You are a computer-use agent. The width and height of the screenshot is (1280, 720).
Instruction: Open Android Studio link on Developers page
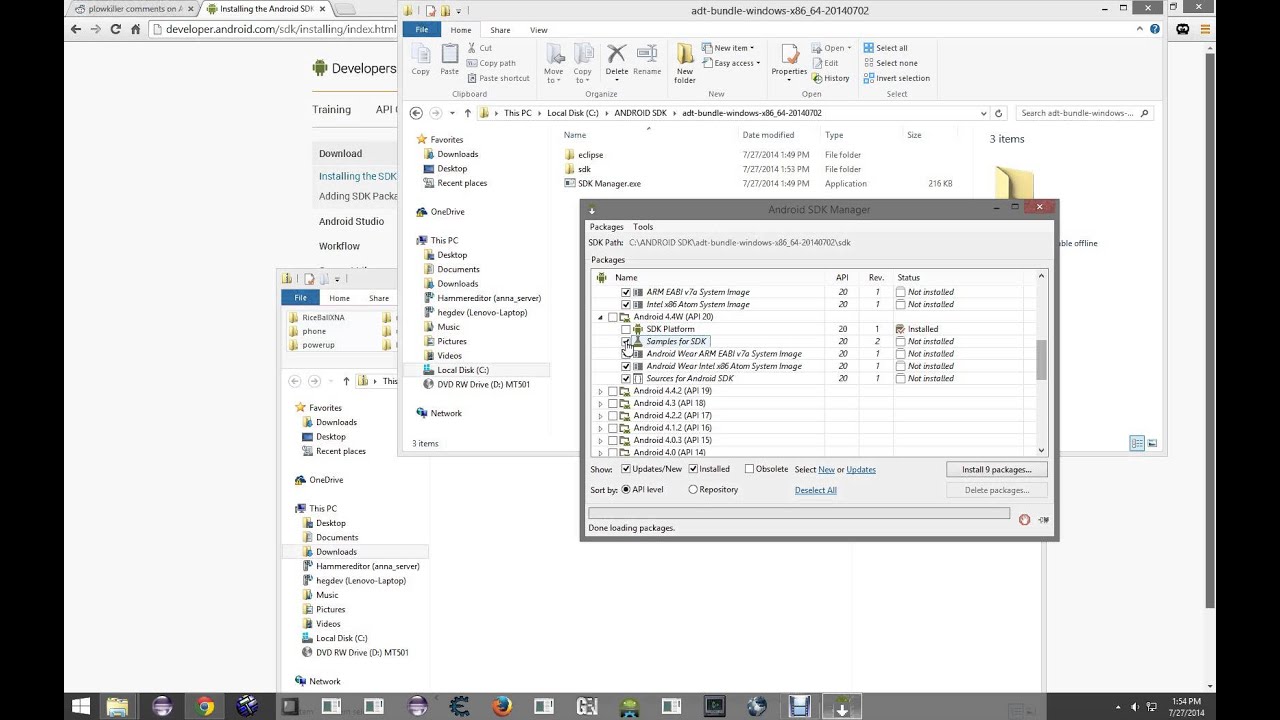pyautogui.click(x=351, y=222)
